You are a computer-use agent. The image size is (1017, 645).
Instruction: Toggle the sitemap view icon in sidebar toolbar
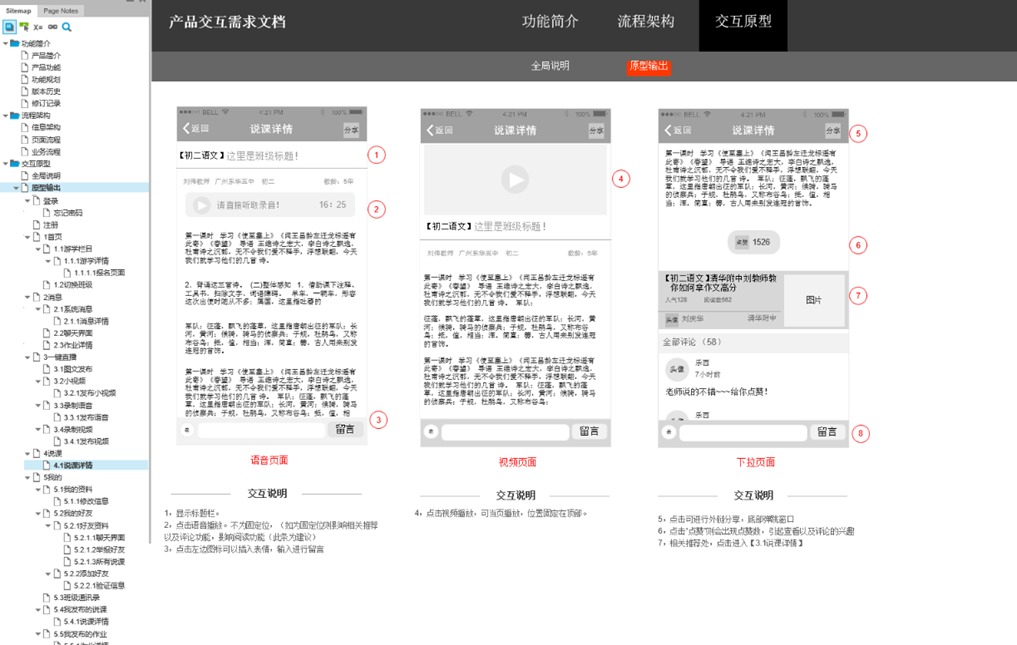tap(9, 27)
